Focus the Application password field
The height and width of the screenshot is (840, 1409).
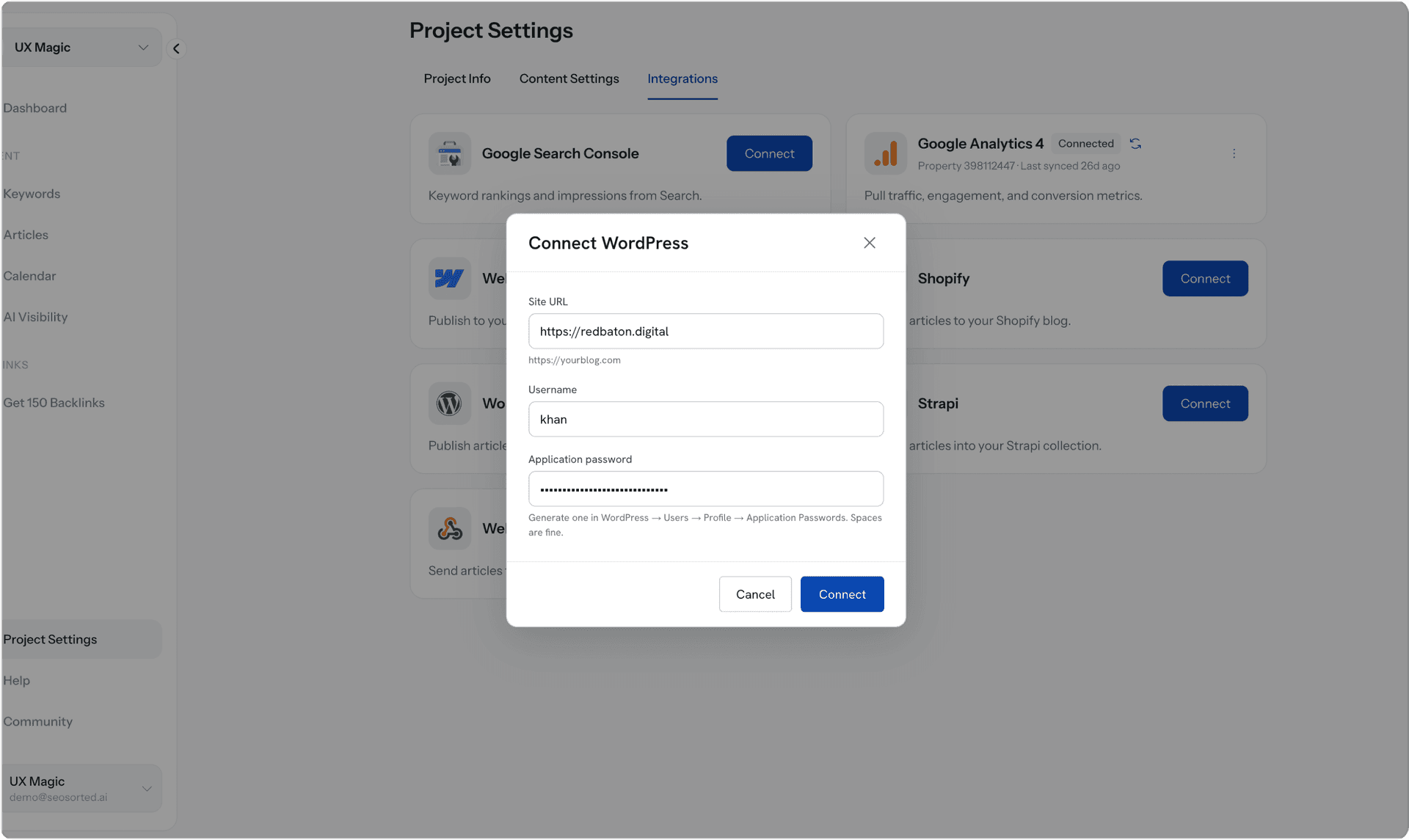pyautogui.click(x=706, y=489)
